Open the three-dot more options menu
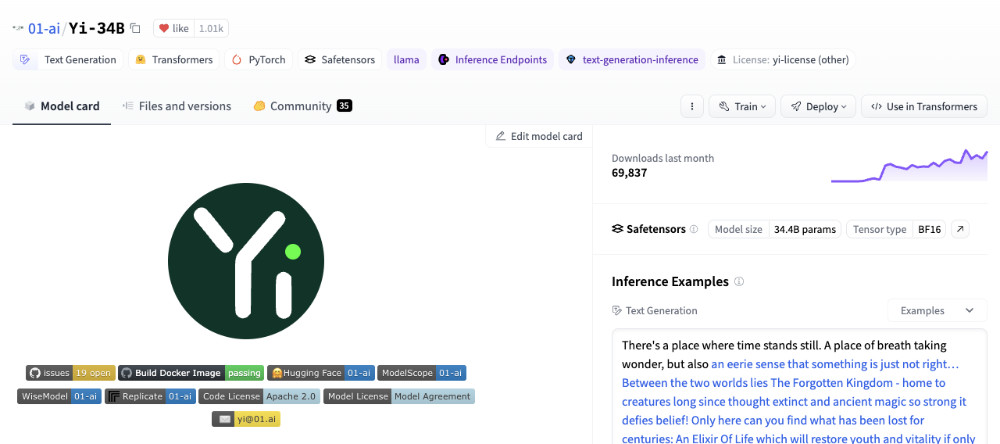This screenshot has width=1000, height=444. [x=692, y=107]
